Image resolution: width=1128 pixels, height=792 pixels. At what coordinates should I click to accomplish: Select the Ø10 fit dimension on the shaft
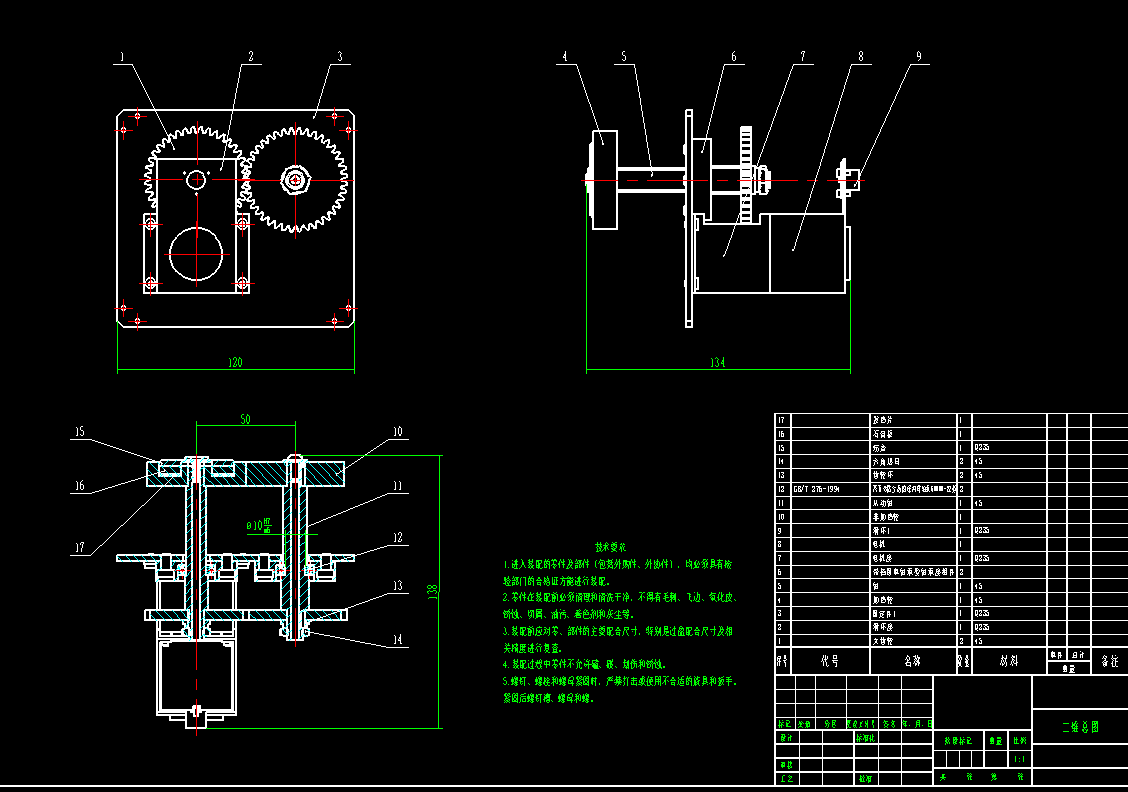click(x=259, y=525)
